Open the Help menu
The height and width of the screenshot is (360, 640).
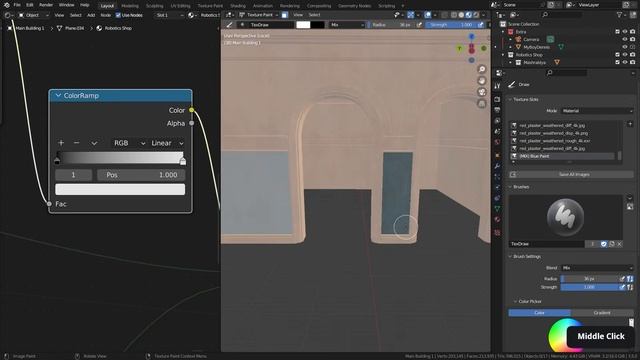[x=84, y=5]
